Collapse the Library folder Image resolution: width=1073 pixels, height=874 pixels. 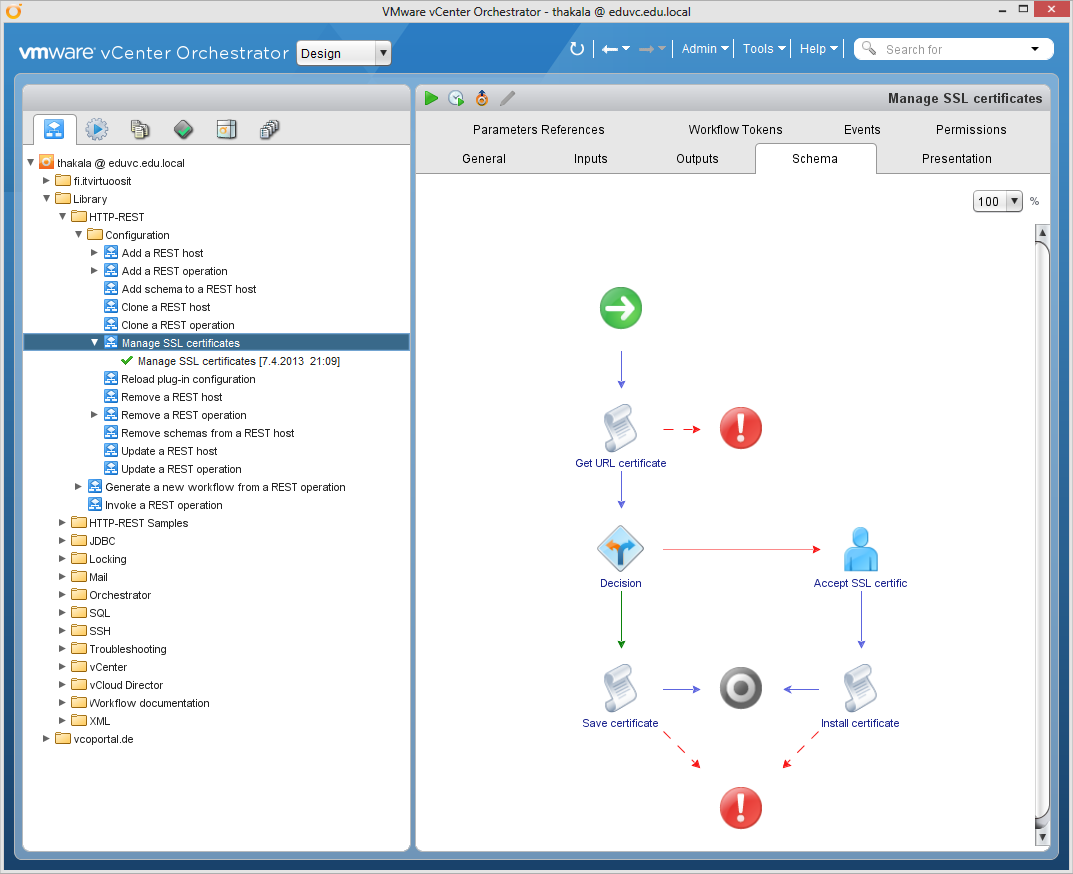pyautogui.click(x=47, y=198)
